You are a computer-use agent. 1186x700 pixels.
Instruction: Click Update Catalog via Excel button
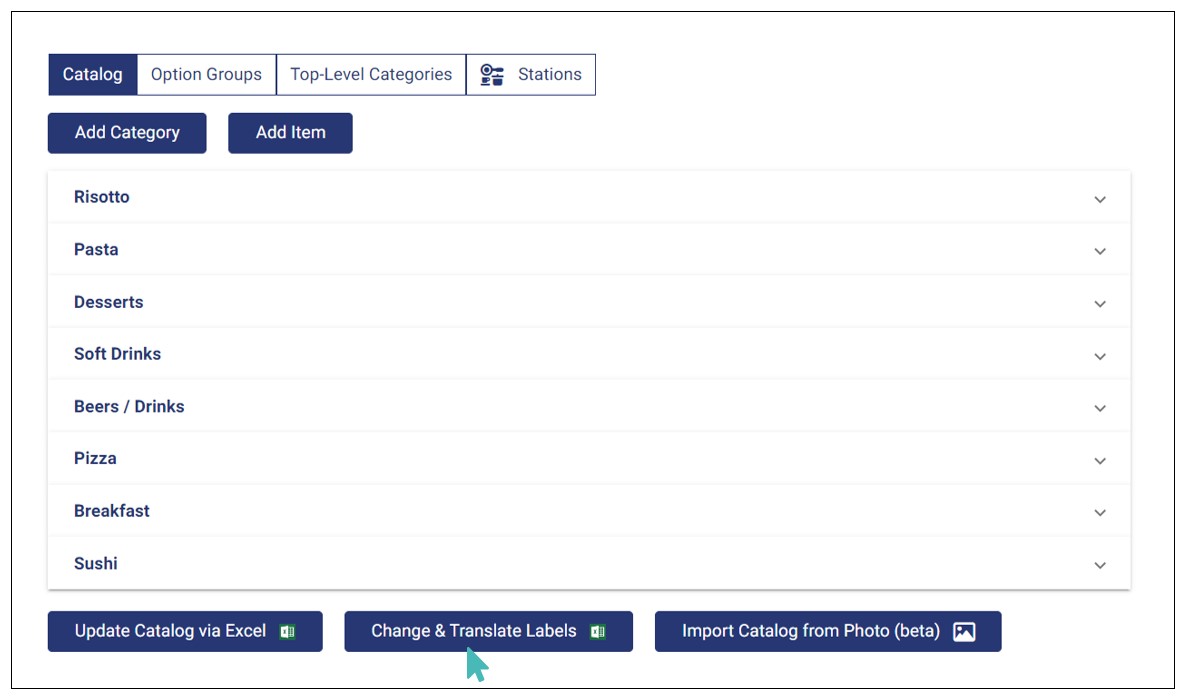[x=185, y=631]
